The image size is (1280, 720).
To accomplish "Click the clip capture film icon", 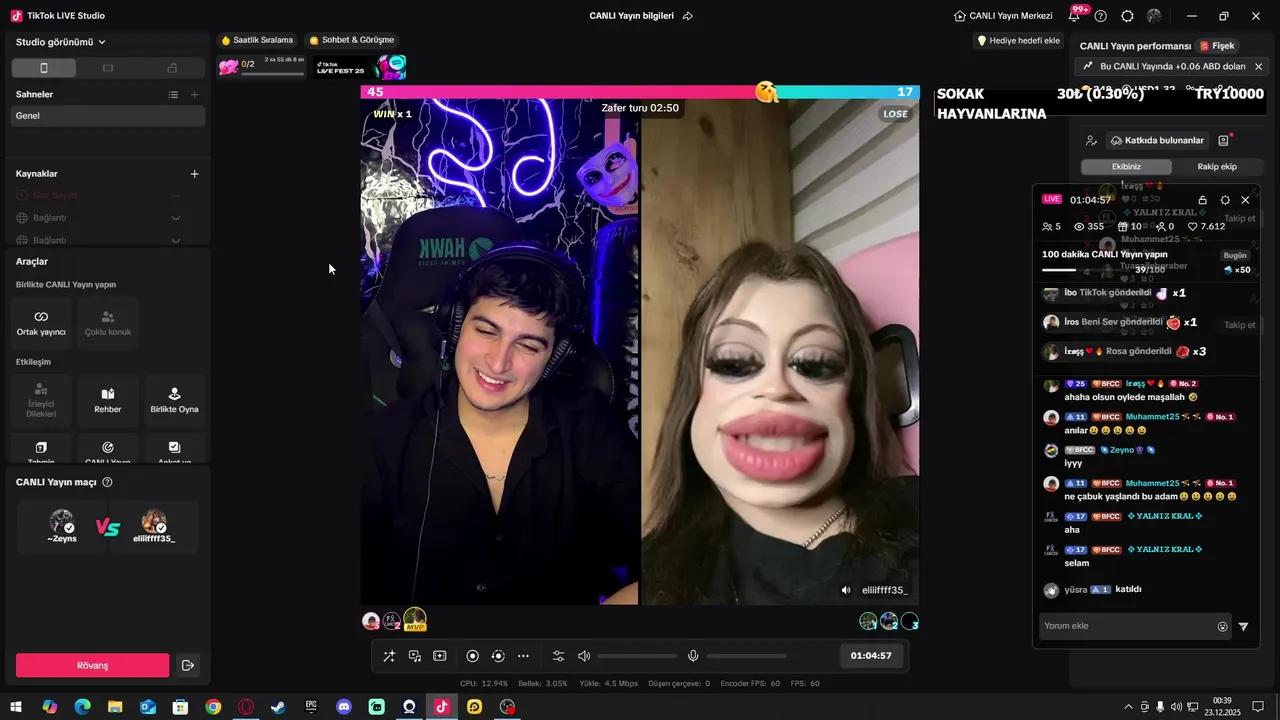I will [x=440, y=656].
